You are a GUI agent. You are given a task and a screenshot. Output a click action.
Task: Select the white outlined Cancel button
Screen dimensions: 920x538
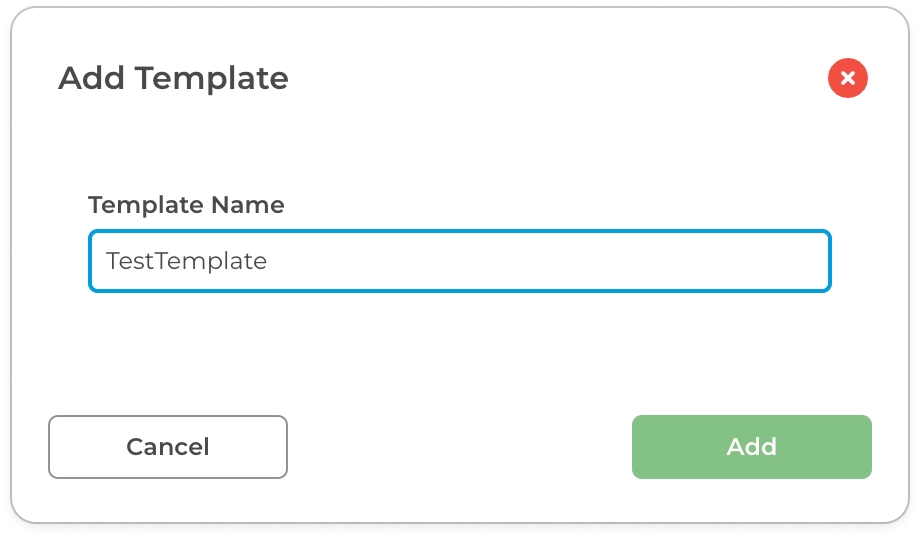(x=168, y=447)
